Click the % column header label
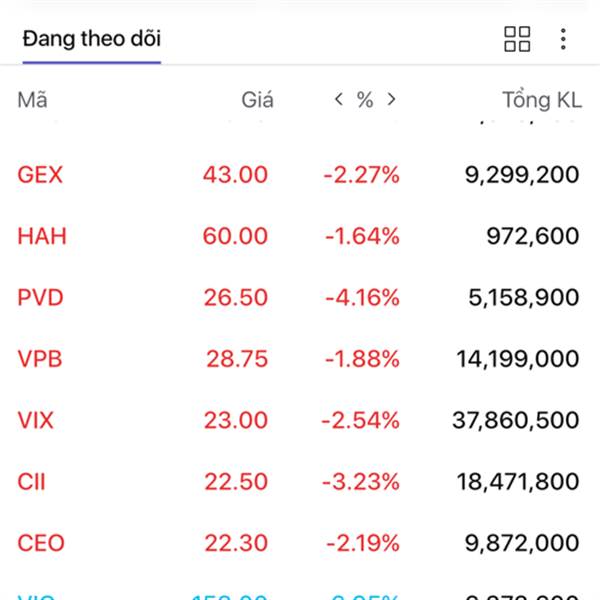This screenshot has width=600, height=600. (x=365, y=100)
